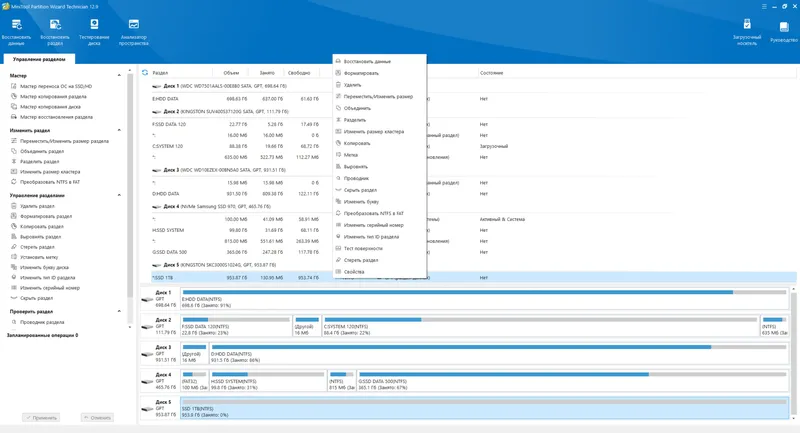Open the Анализатор пространства tool
This screenshot has width=800, height=433.
point(134,32)
